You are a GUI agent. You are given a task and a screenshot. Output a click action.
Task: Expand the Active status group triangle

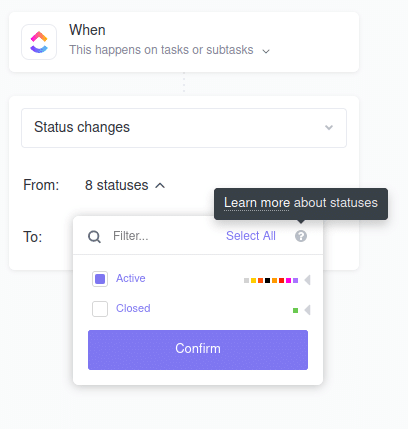[307, 280]
